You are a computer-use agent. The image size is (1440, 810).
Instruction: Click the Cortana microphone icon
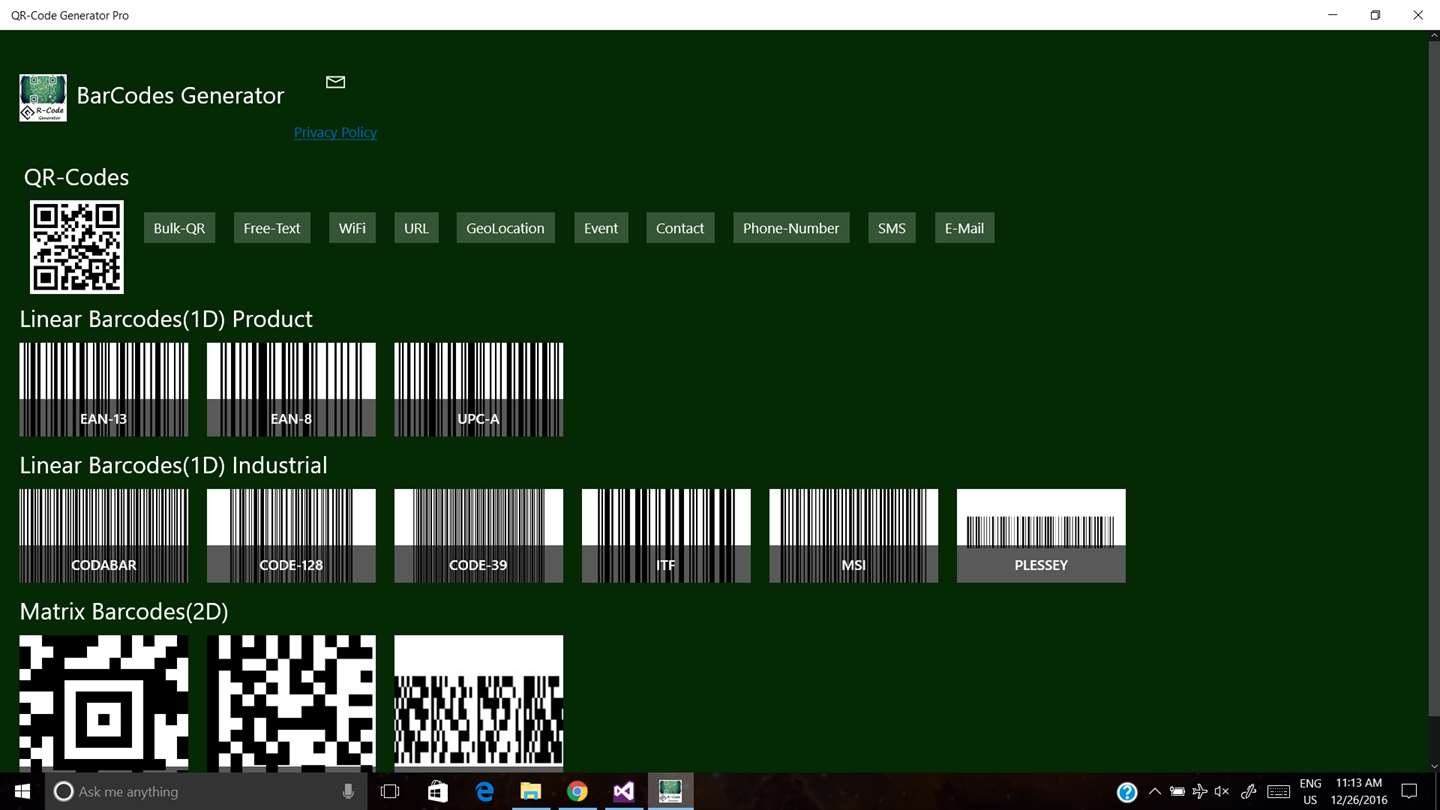point(348,791)
